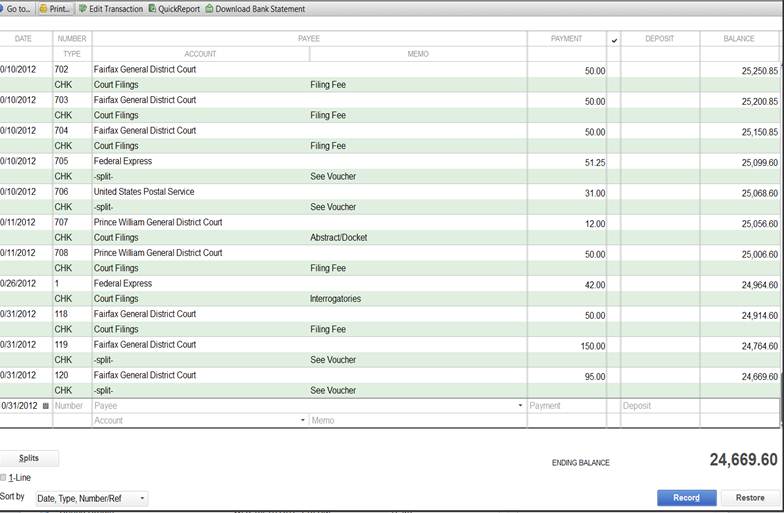This screenshot has width=784, height=513.
Task: Click the Payment field in the new entry row
Action: [x=565, y=406]
